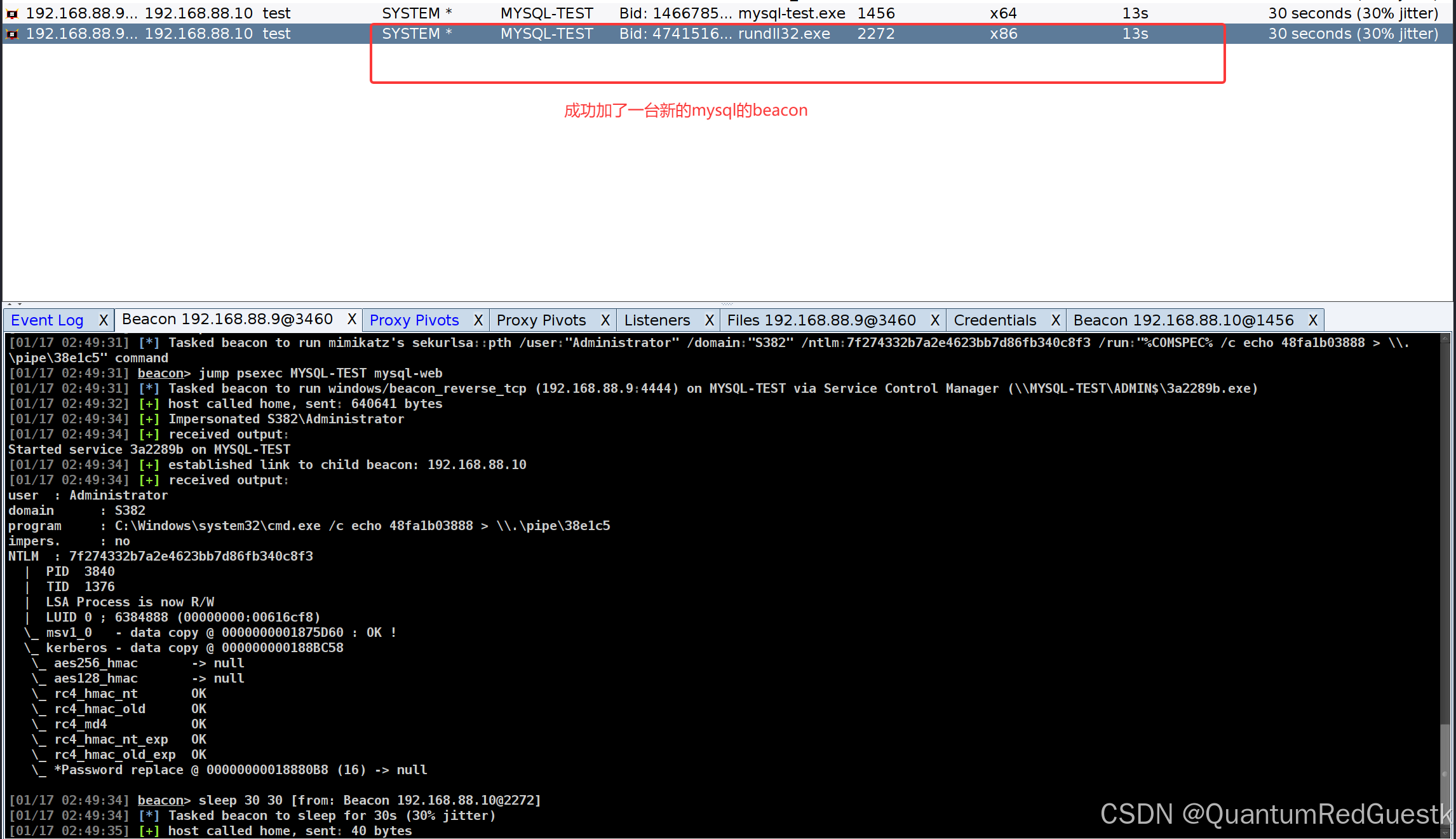Close the Credentials tab

pos(1055,320)
